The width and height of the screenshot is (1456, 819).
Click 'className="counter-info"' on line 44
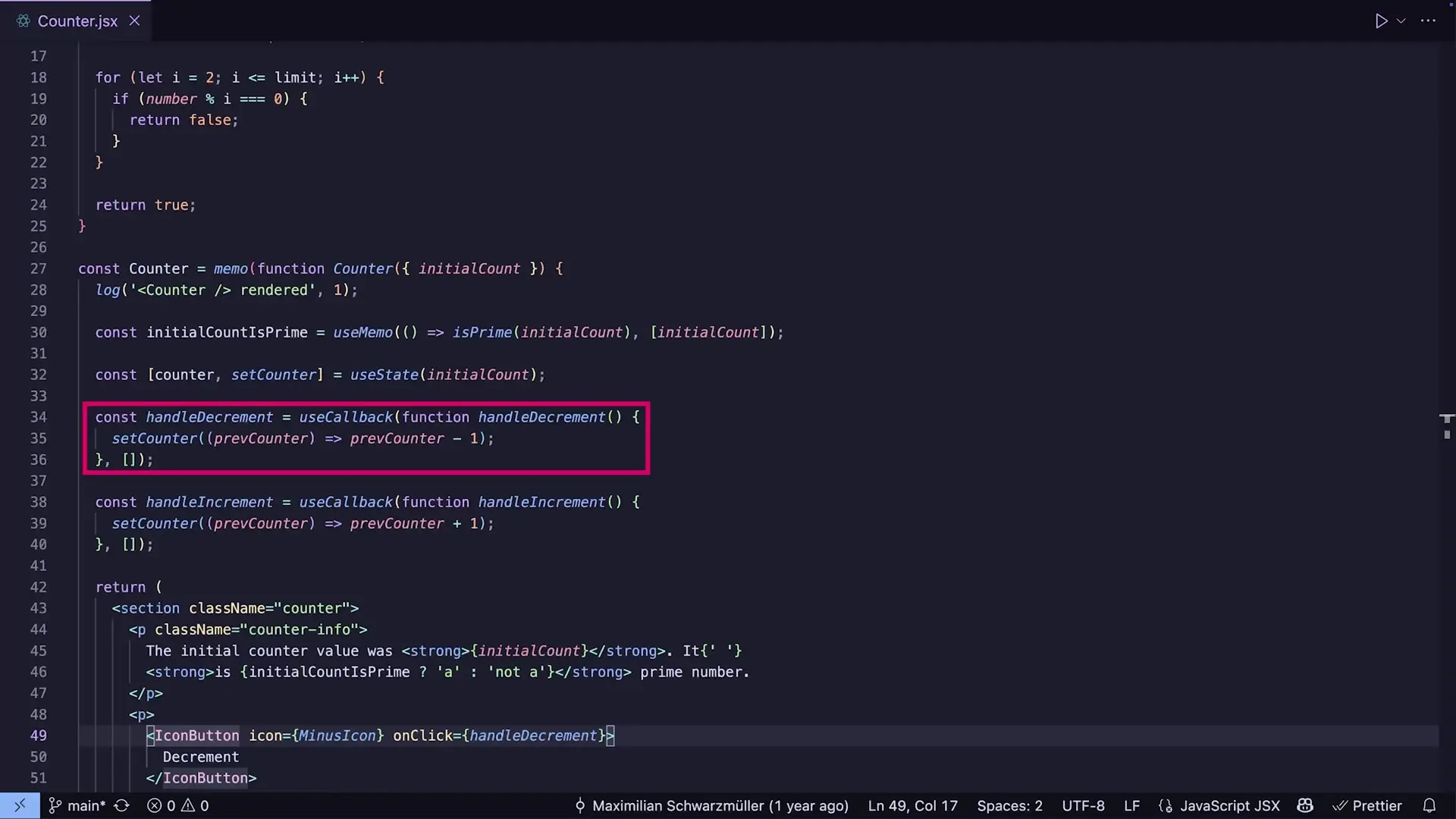[256, 629]
